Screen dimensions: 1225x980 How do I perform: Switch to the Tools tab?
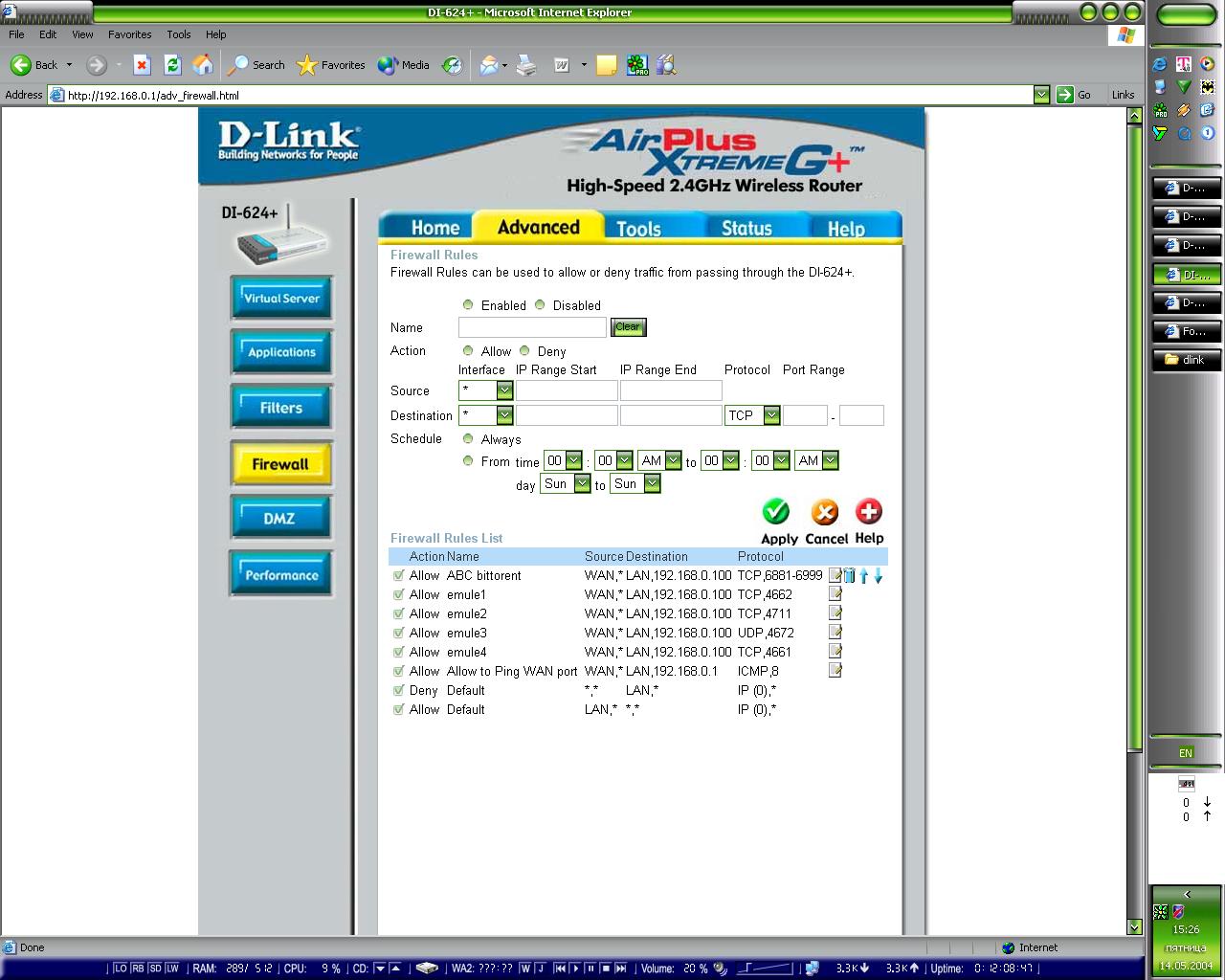point(638,228)
